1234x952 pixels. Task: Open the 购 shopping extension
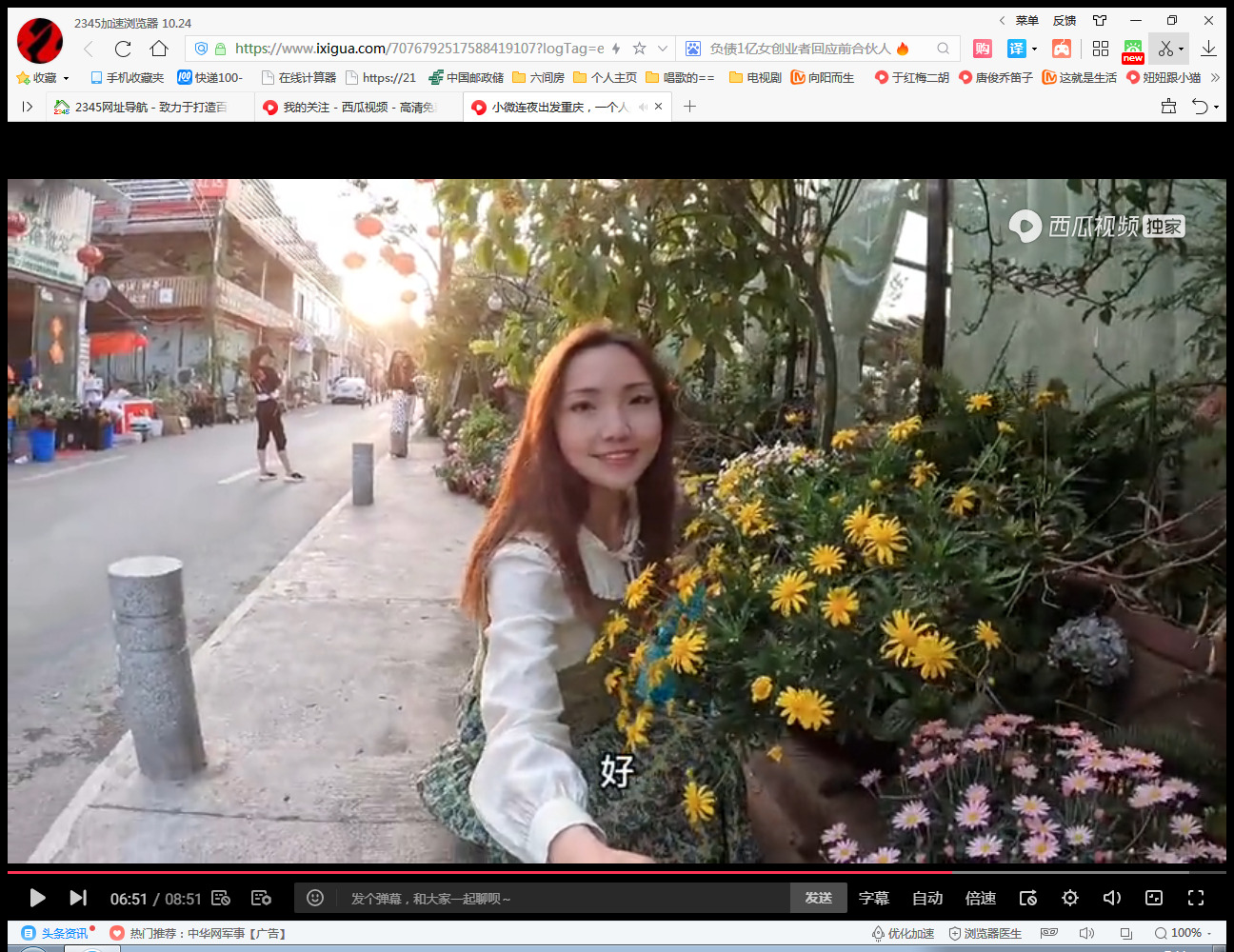[983, 49]
